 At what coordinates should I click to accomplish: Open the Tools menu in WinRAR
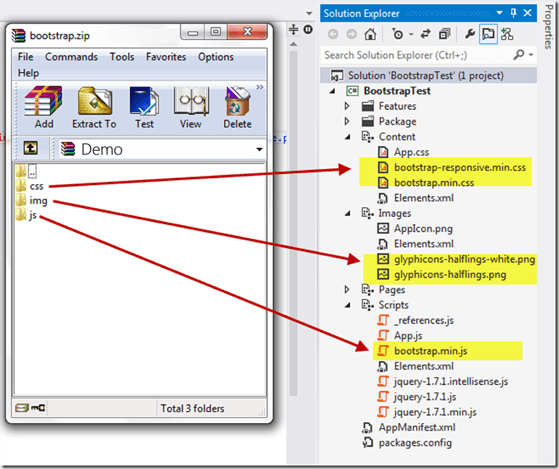(x=122, y=57)
